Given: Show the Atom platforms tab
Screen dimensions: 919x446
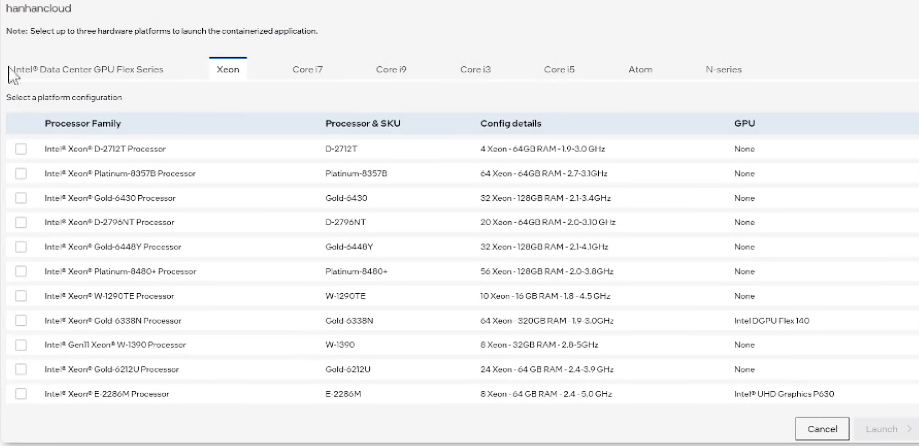Looking at the screenshot, I should [x=640, y=69].
